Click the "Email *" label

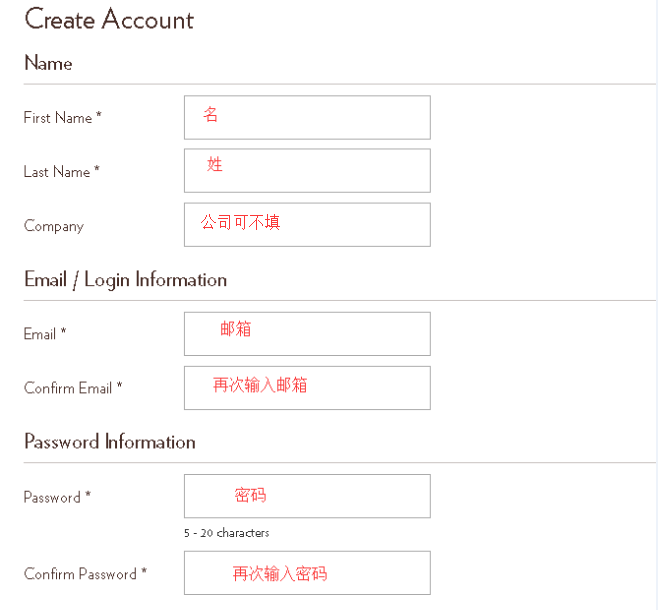[x=45, y=334]
